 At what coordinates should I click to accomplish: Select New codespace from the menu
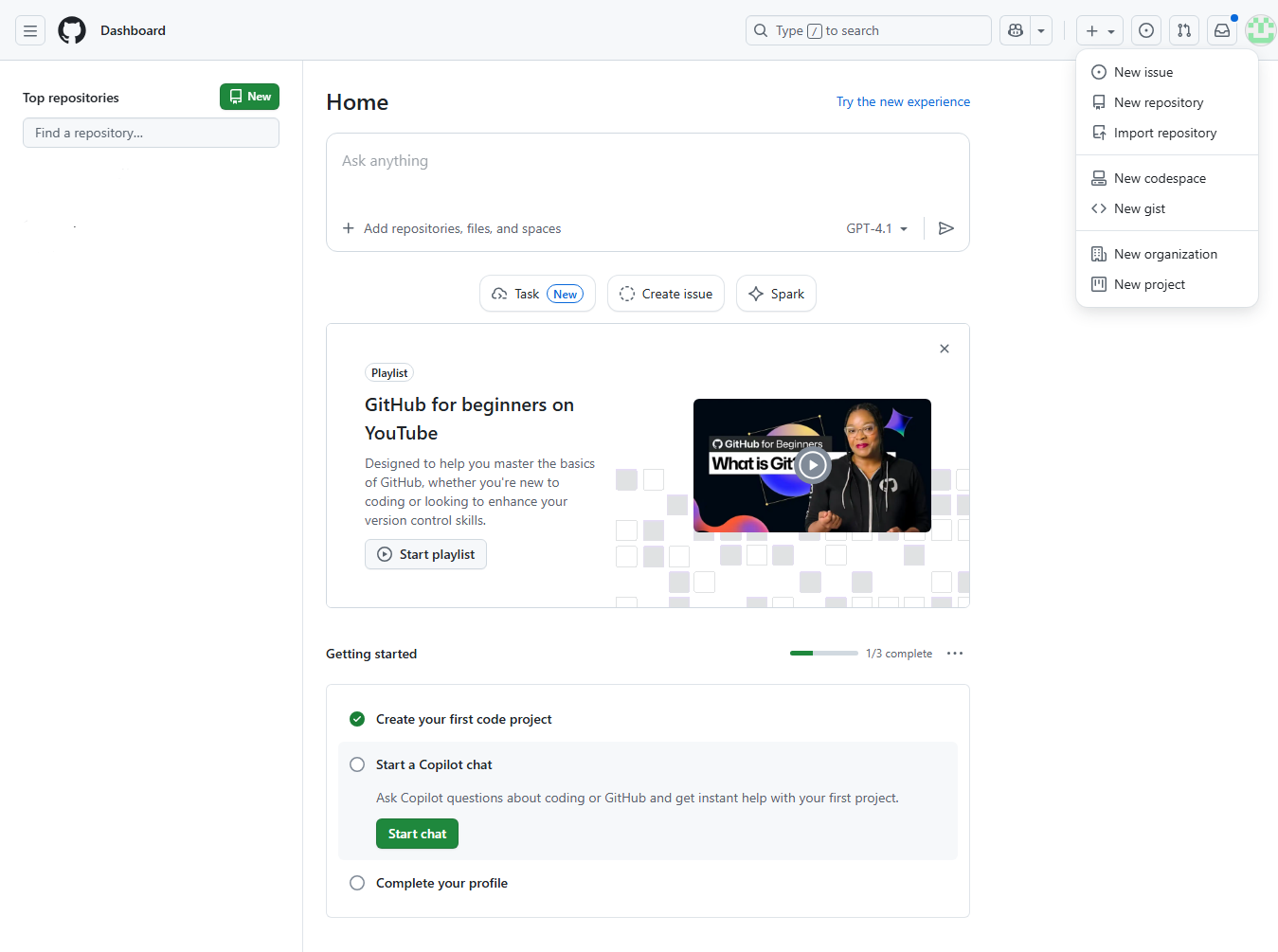click(x=1160, y=178)
